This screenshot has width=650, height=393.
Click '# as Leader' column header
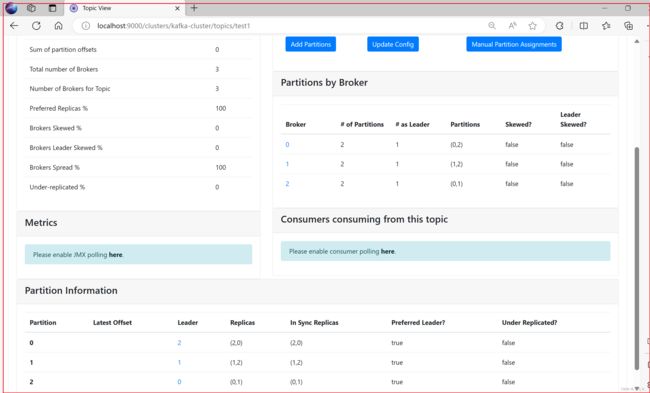[412, 124]
